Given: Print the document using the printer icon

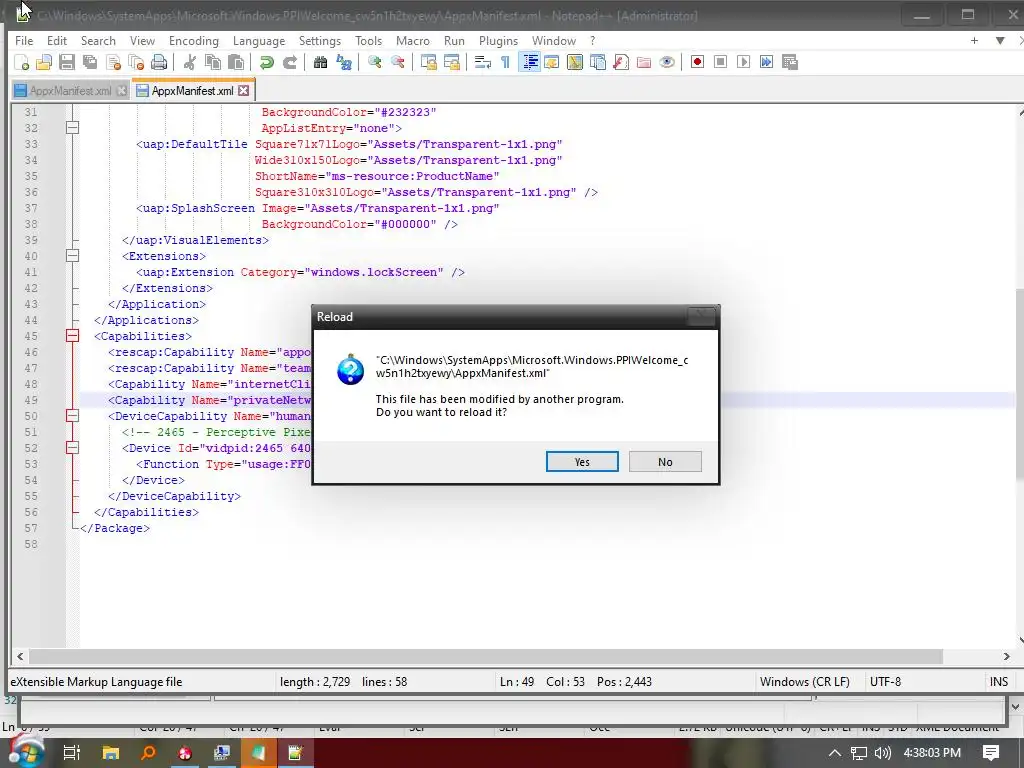Looking at the screenshot, I should 159,62.
